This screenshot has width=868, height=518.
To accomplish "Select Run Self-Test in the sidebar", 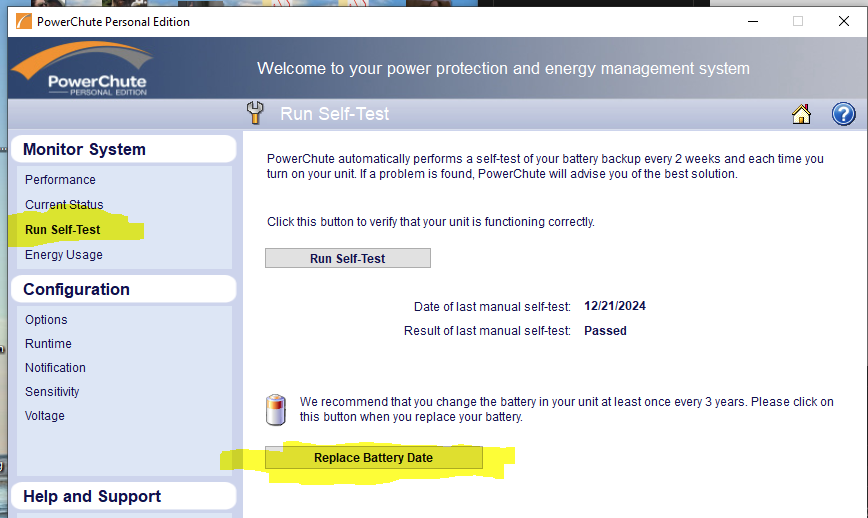I will coord(63,230).
